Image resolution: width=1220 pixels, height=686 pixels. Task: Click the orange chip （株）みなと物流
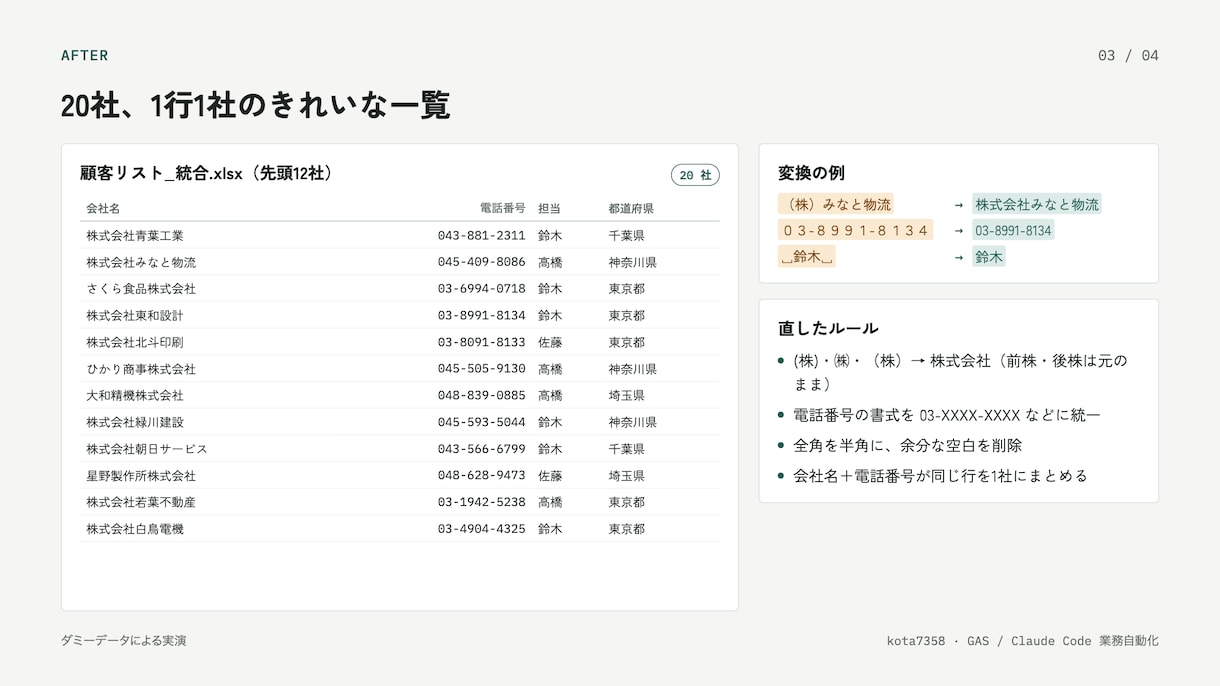tap(836, 204)
